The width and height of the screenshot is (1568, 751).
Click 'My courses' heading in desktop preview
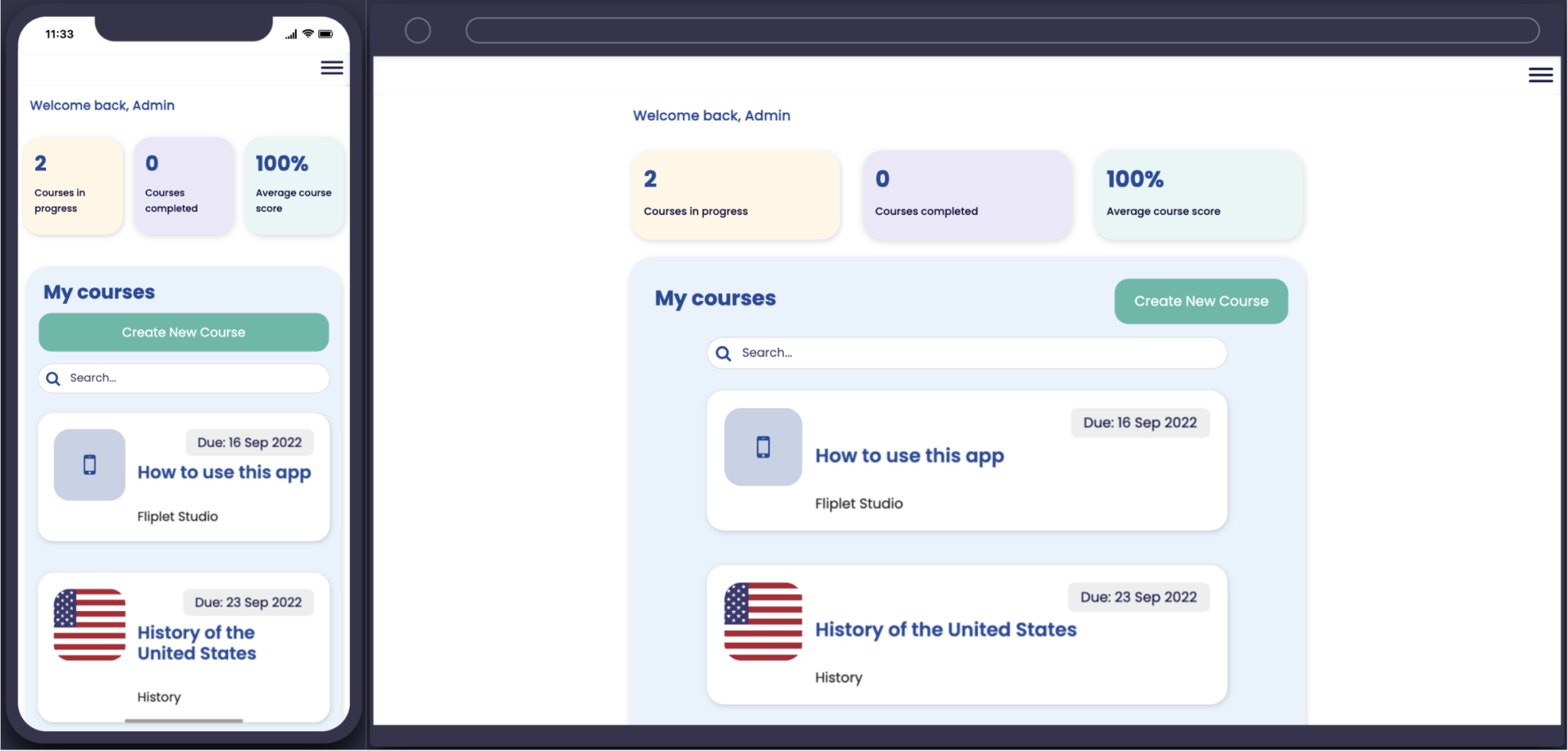coord(715,299)
